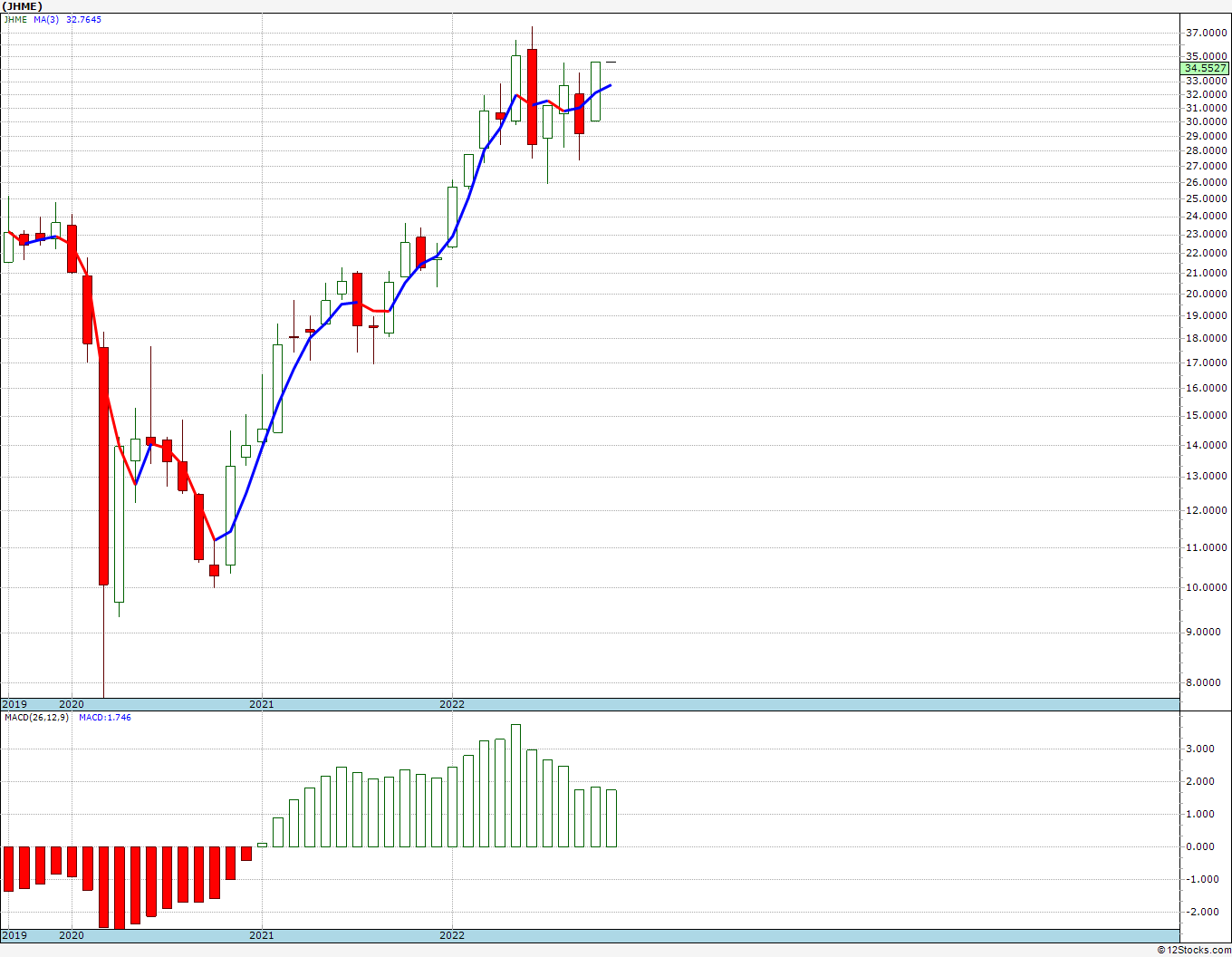Click the 33.0000 price axis label
This screenshot has width=1232, height=957.
(1208, 81)
